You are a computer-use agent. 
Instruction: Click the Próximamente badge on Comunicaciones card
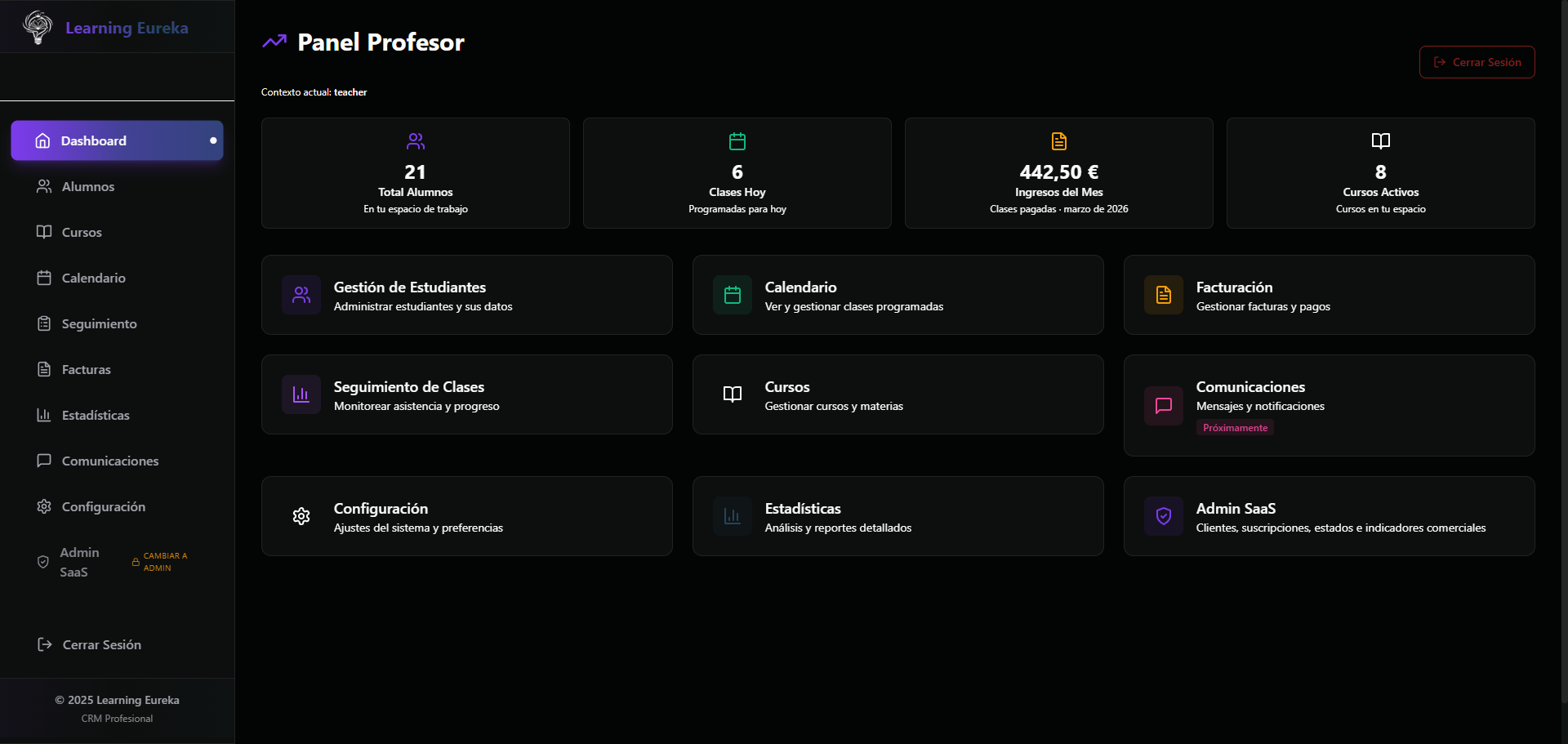point(1235,427)
